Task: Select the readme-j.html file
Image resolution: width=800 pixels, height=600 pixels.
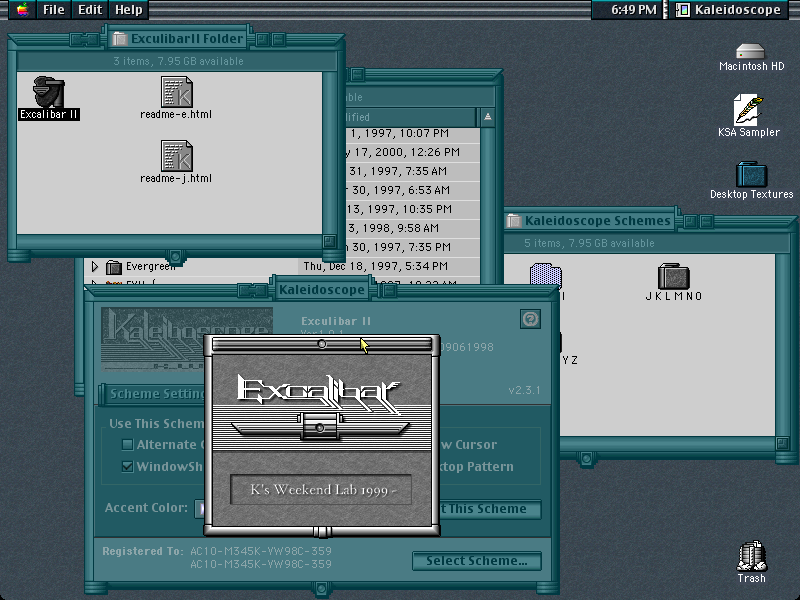Action: tap(177, 156)
